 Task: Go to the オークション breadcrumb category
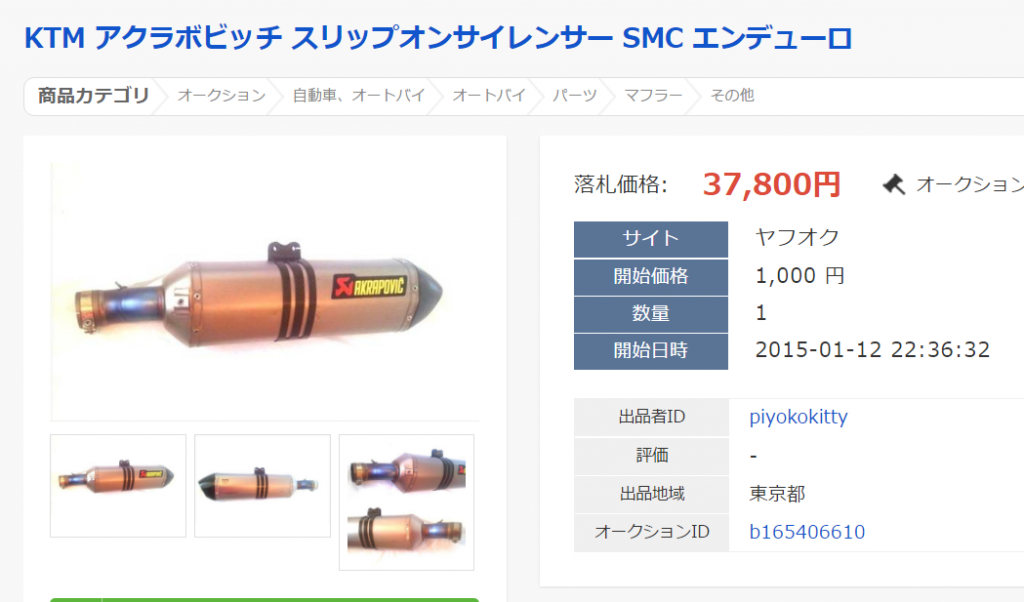point(221,96)
